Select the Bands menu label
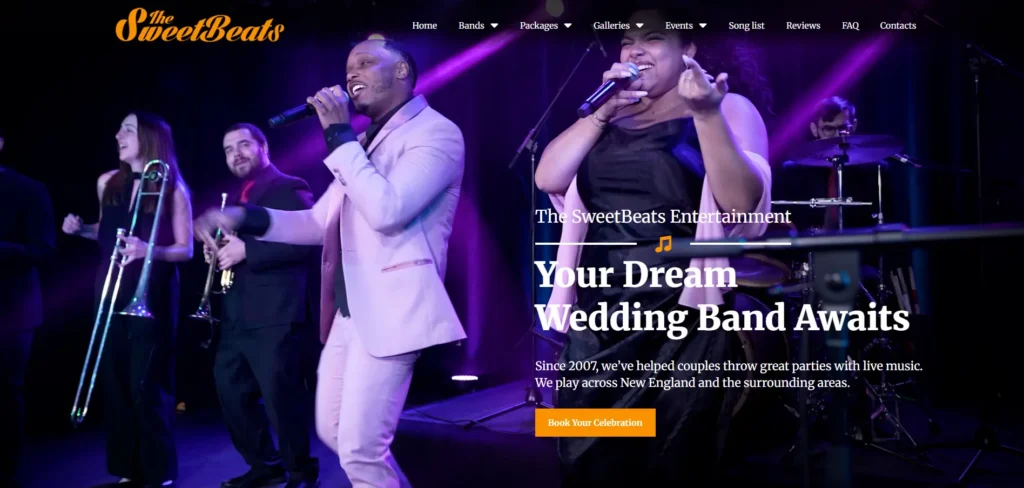This screenshot has width=1024, height=488. pos(471,25)
